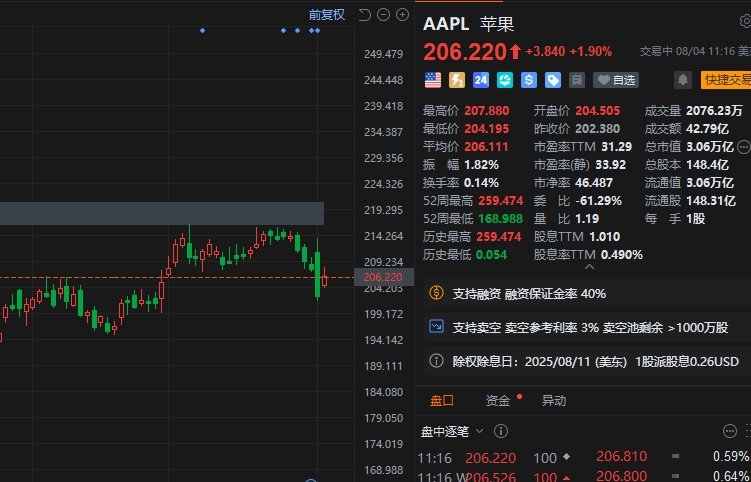The height and width of the screenshot is (482, 751).
Task: Click the 换手率 0.14% value
Action: (481, 183)
